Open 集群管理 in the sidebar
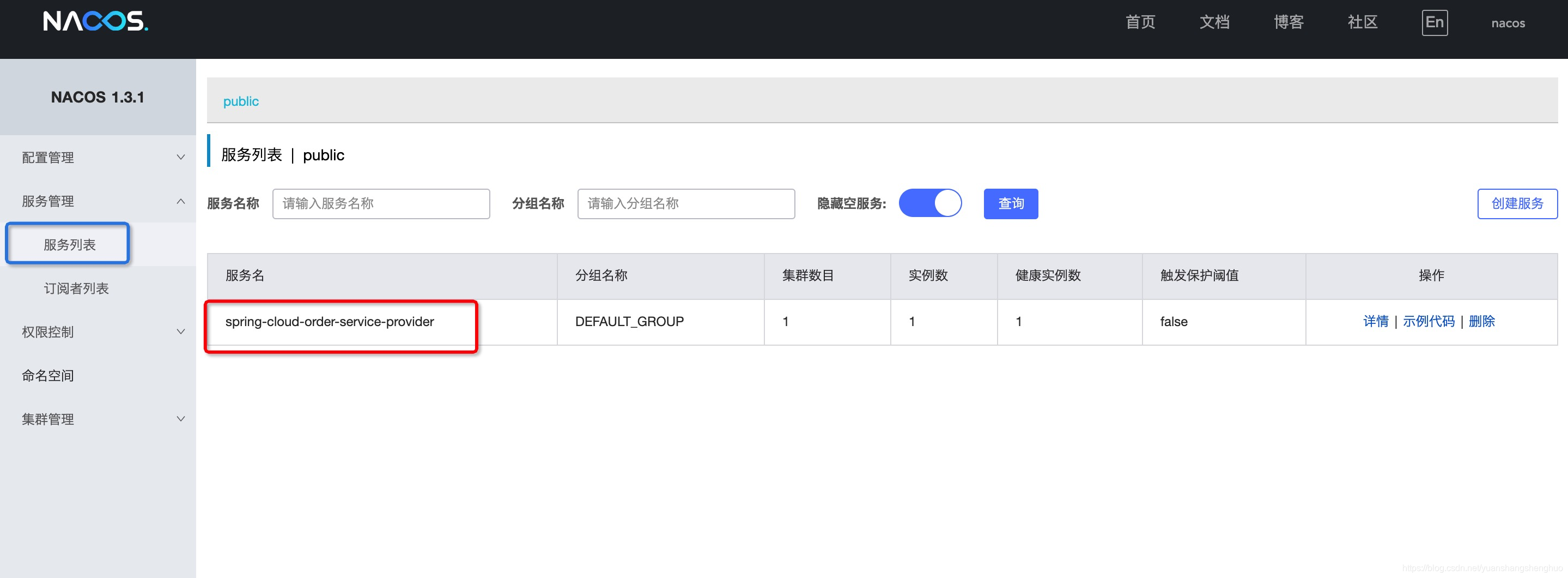 [x=47, y=419]
